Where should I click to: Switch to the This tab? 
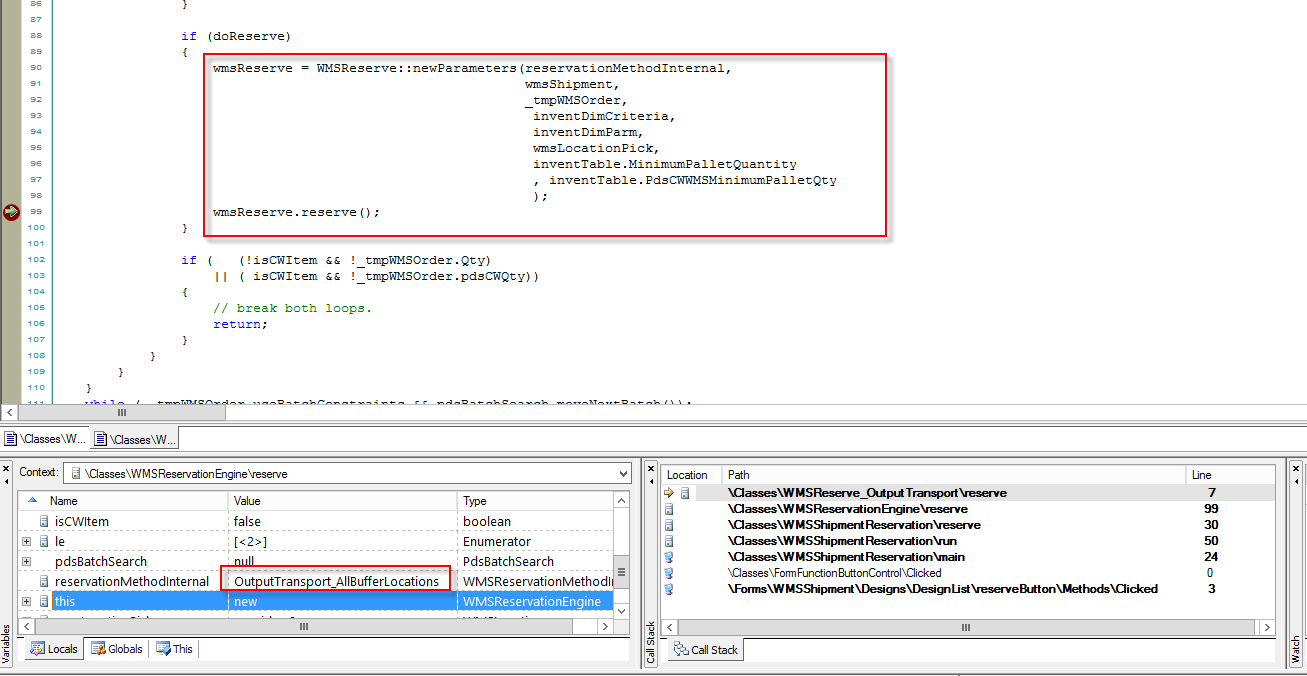pos(174,649)
